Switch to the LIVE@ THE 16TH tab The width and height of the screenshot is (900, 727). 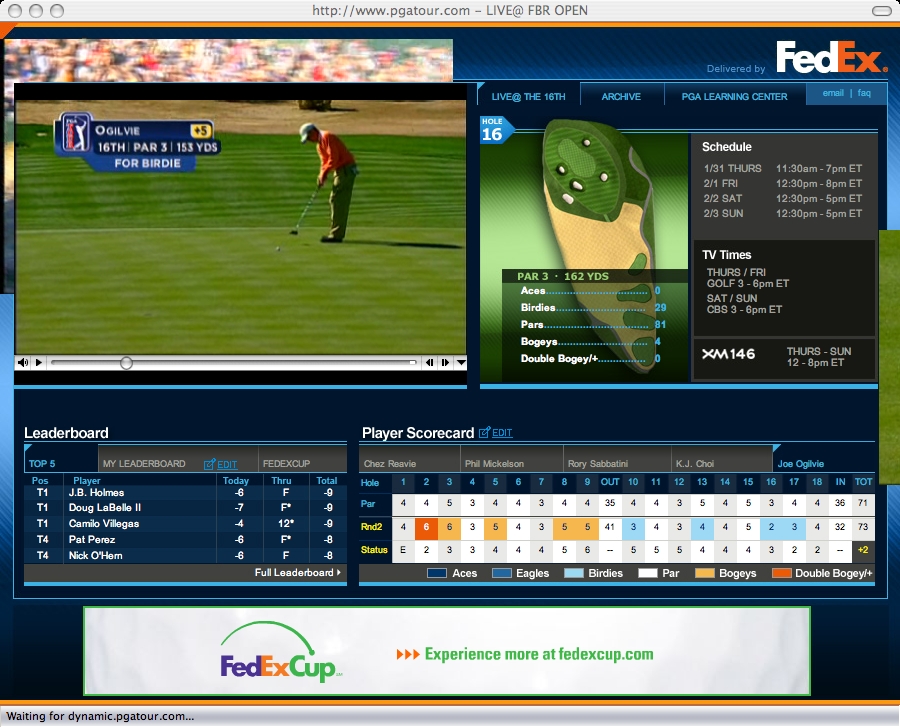[528, 96]
